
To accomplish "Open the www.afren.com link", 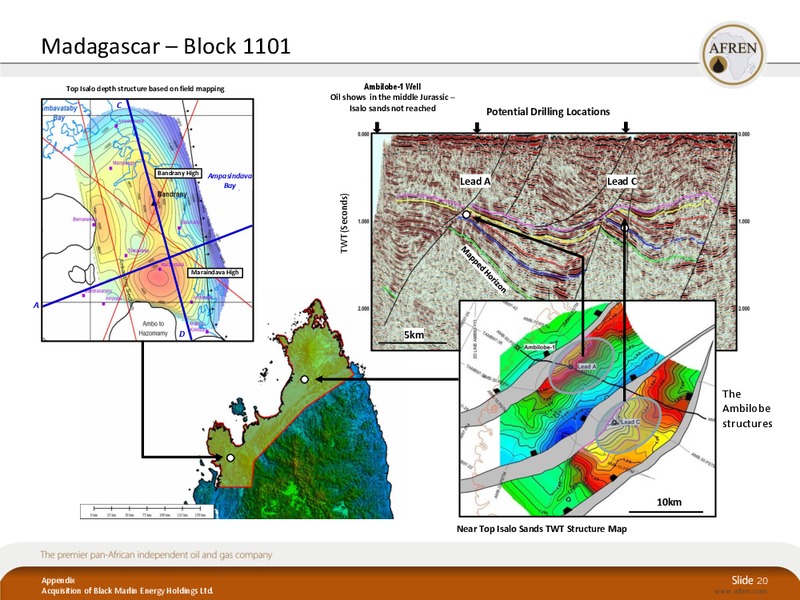I will coord(741,591).
